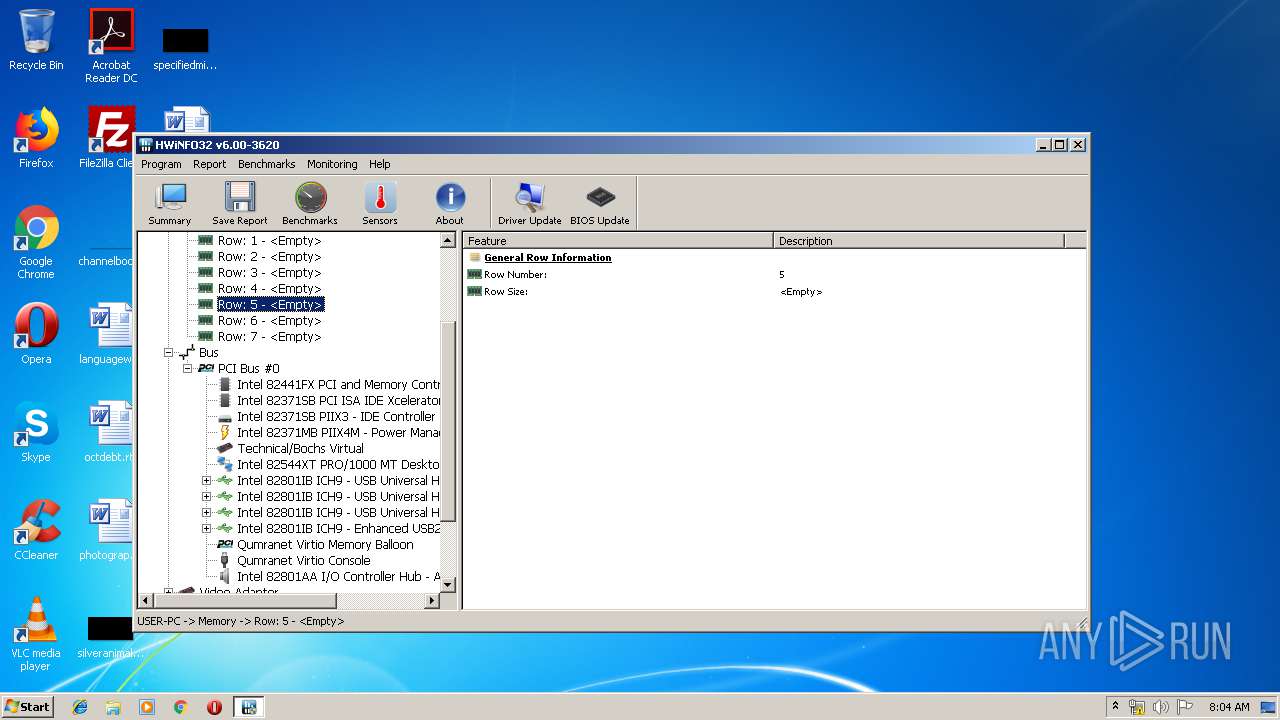Screen dimensions: 1280x720
Task: Select tree item Row: 4 - <Empty>
Action: [x=269, y=289]
